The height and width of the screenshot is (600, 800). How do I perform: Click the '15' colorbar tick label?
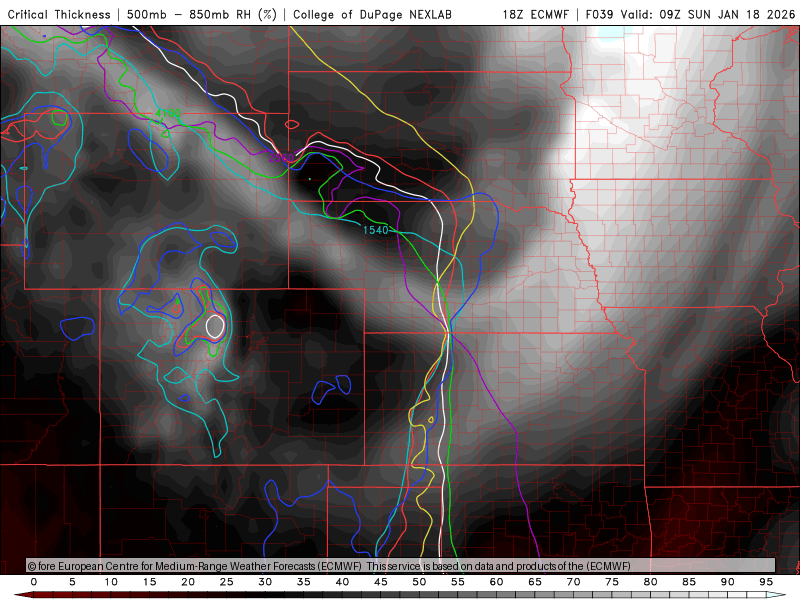pyautogui.click(x=149, y=582)
